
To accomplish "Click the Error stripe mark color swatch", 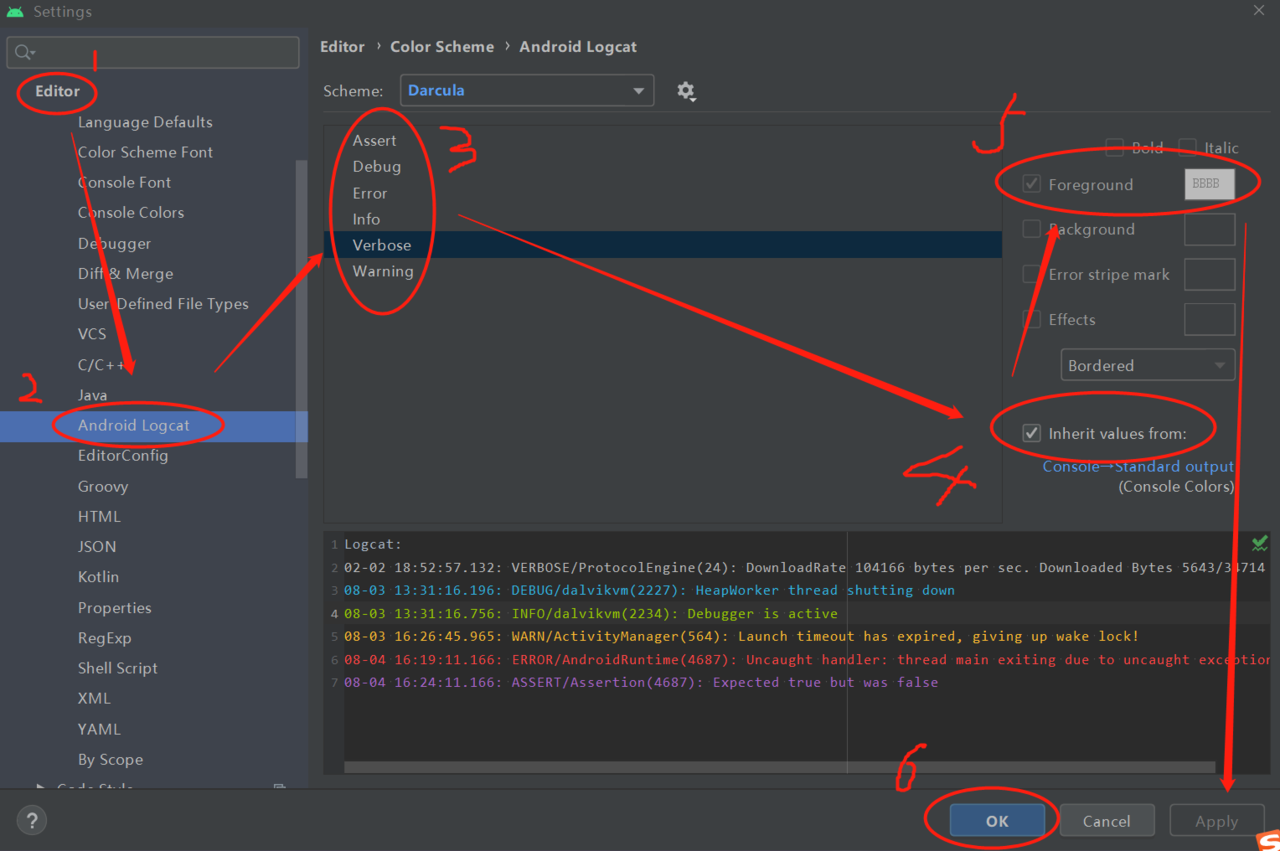I will (1210, 274).
